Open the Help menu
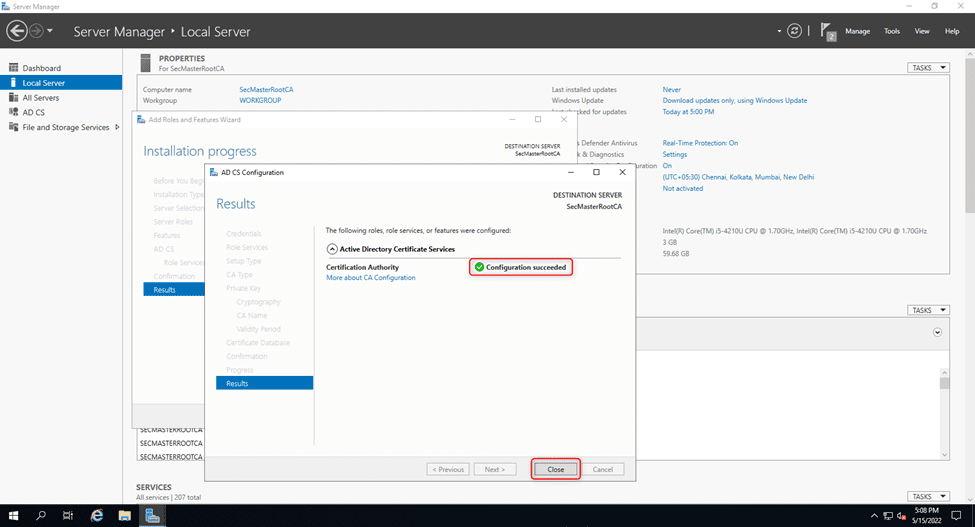975x527 pixels. tap(951, 31)
